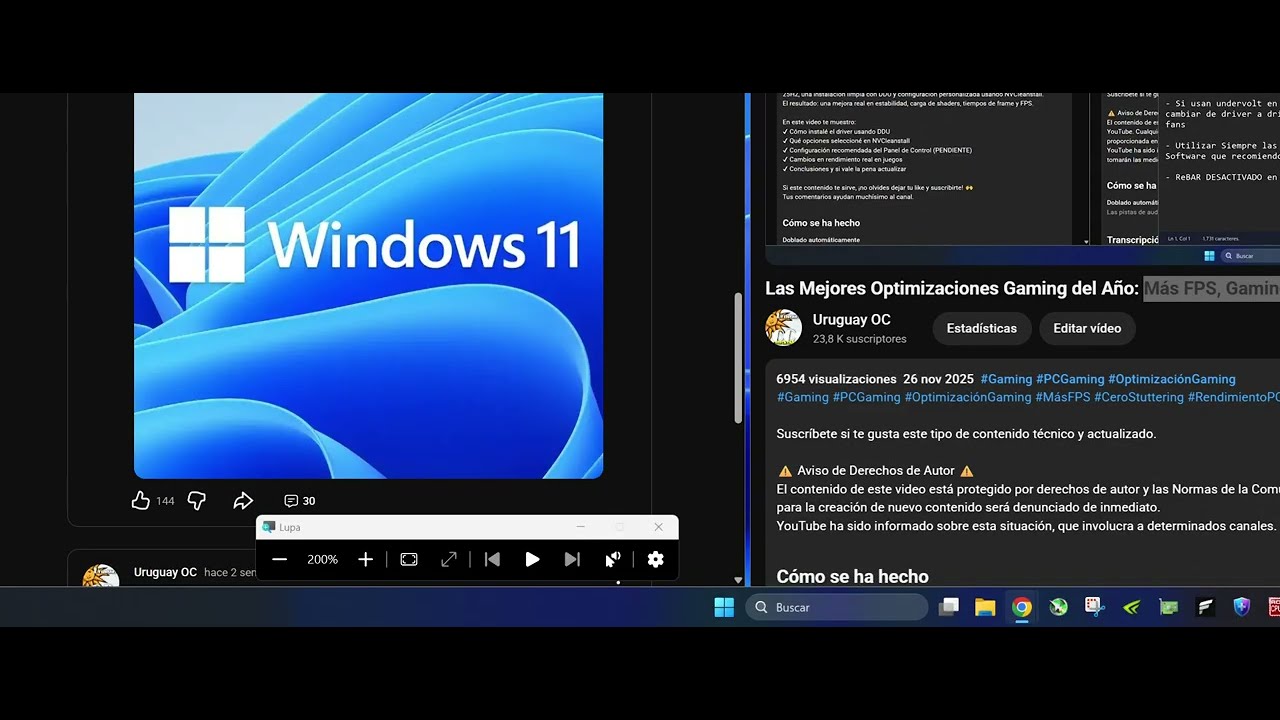The width and height of the screenshot is (1280, 720).
Task: Zoom out with the Lupa minus button
Action: (x=280, y=560)
